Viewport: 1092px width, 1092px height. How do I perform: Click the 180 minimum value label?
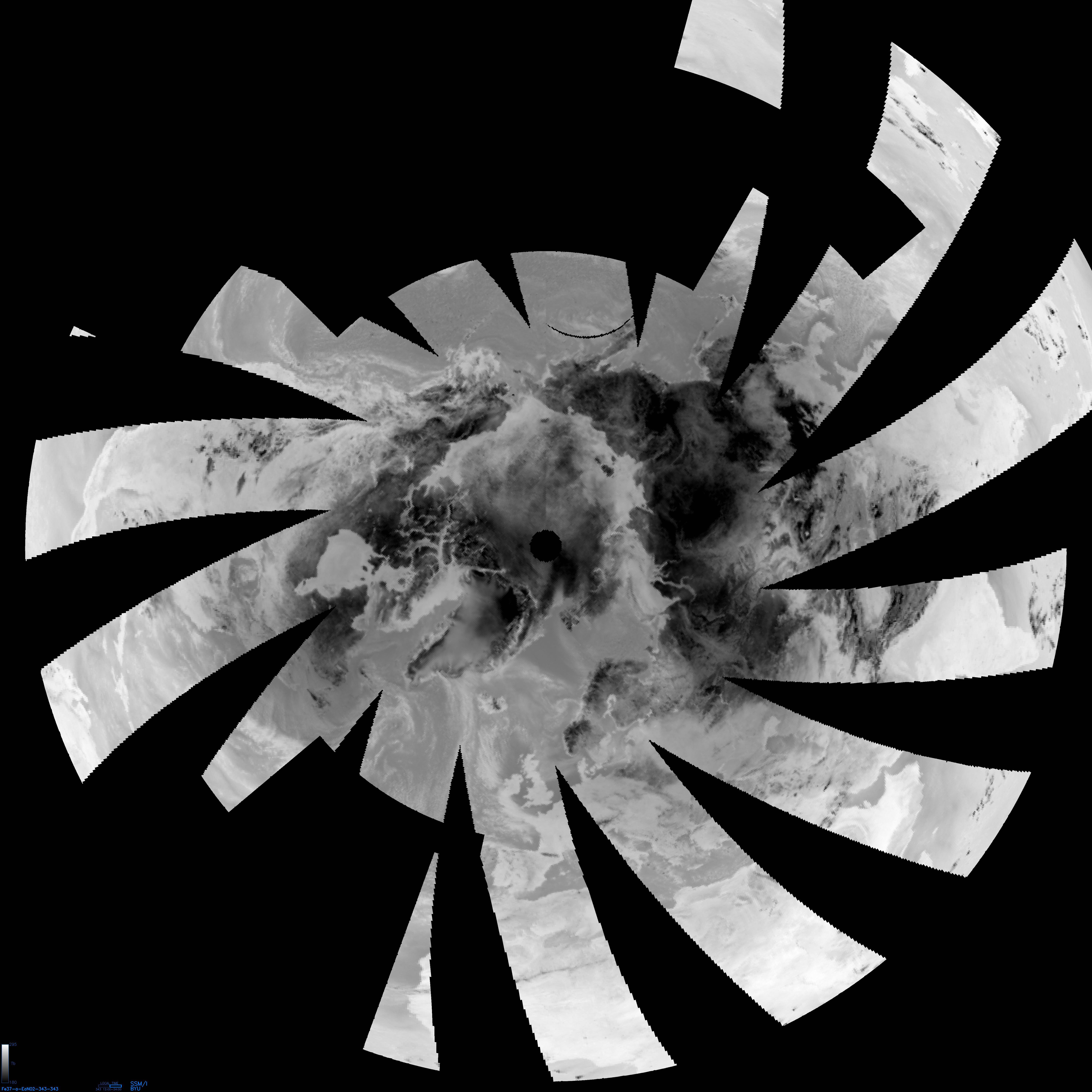(13, 1082)
